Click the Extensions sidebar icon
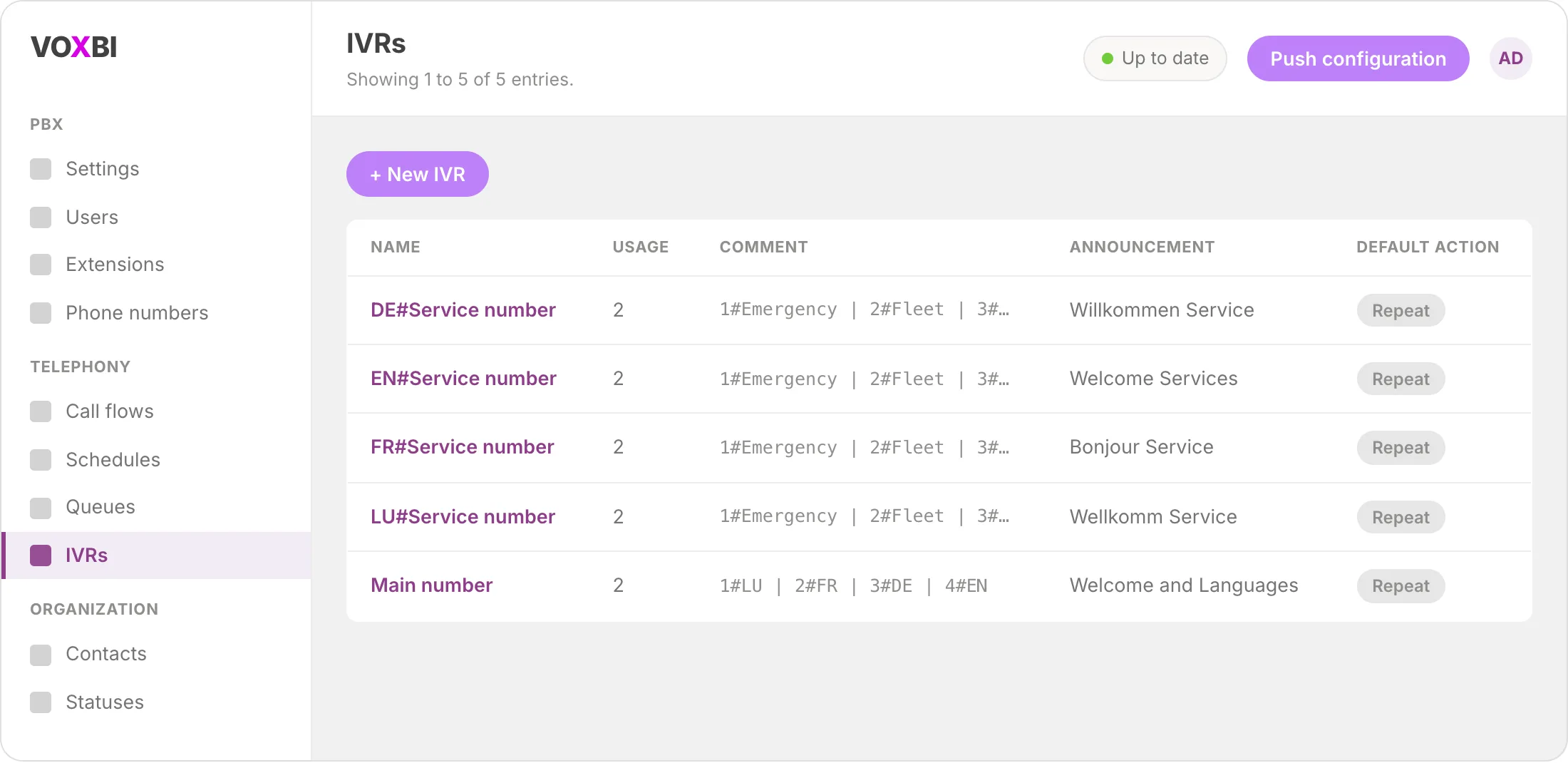The width and height of the screenshot is (1568, 763). [x=41, y=265]
